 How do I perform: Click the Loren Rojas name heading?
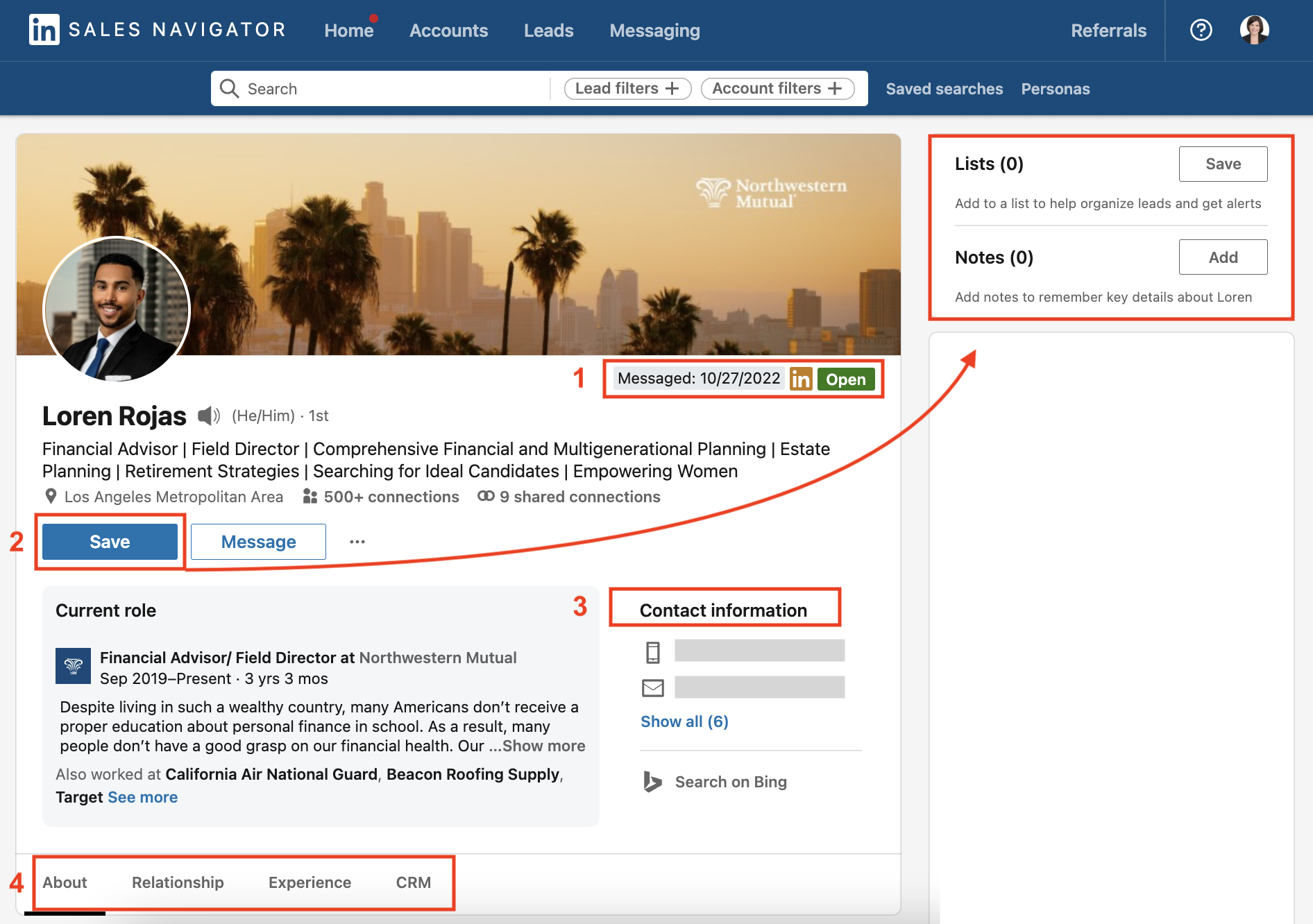pyautogui.click(x=114, y=416)
